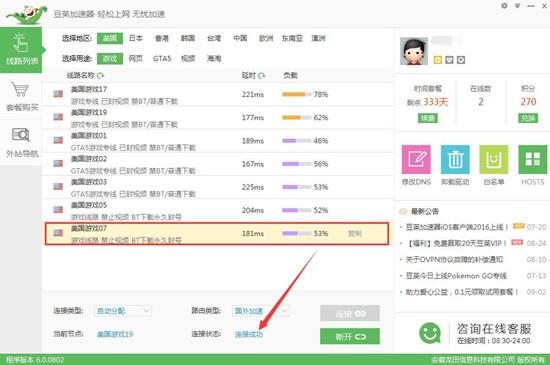Click the 46% load bar of 美国游戏01

click(297, 141)
